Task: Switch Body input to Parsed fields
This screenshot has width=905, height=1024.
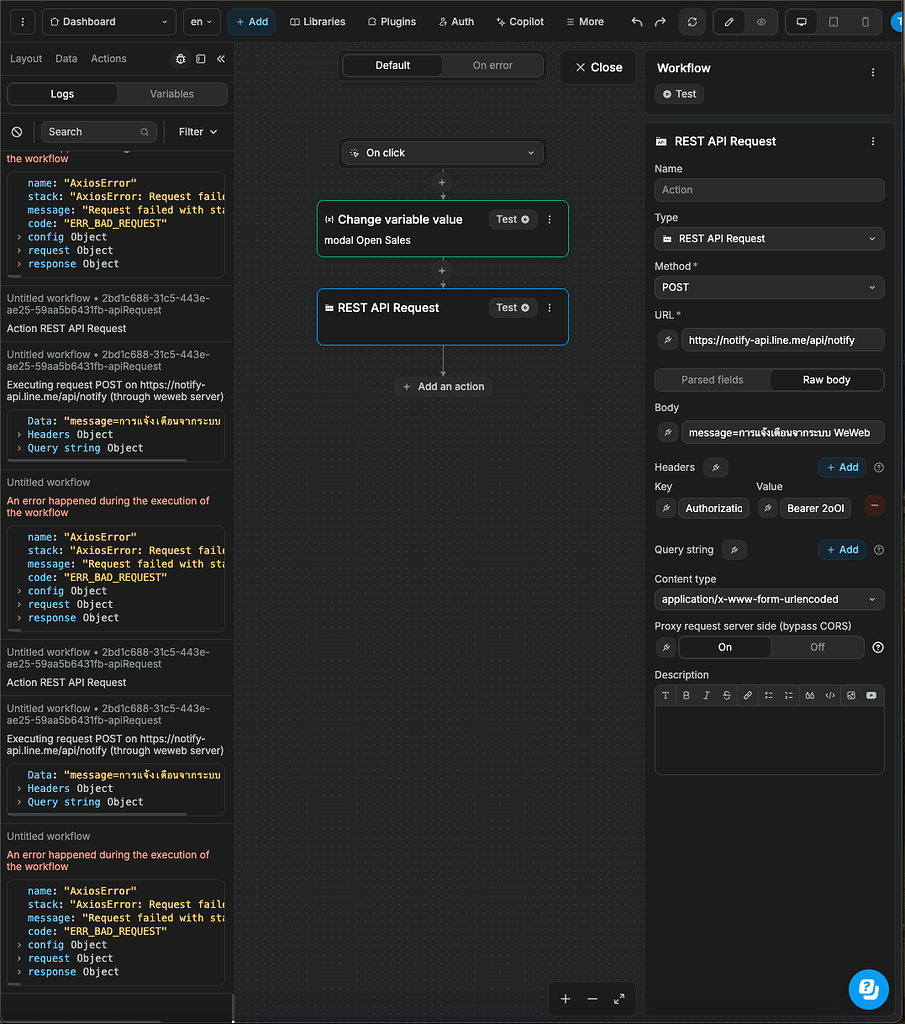Action: pos(712,380)
